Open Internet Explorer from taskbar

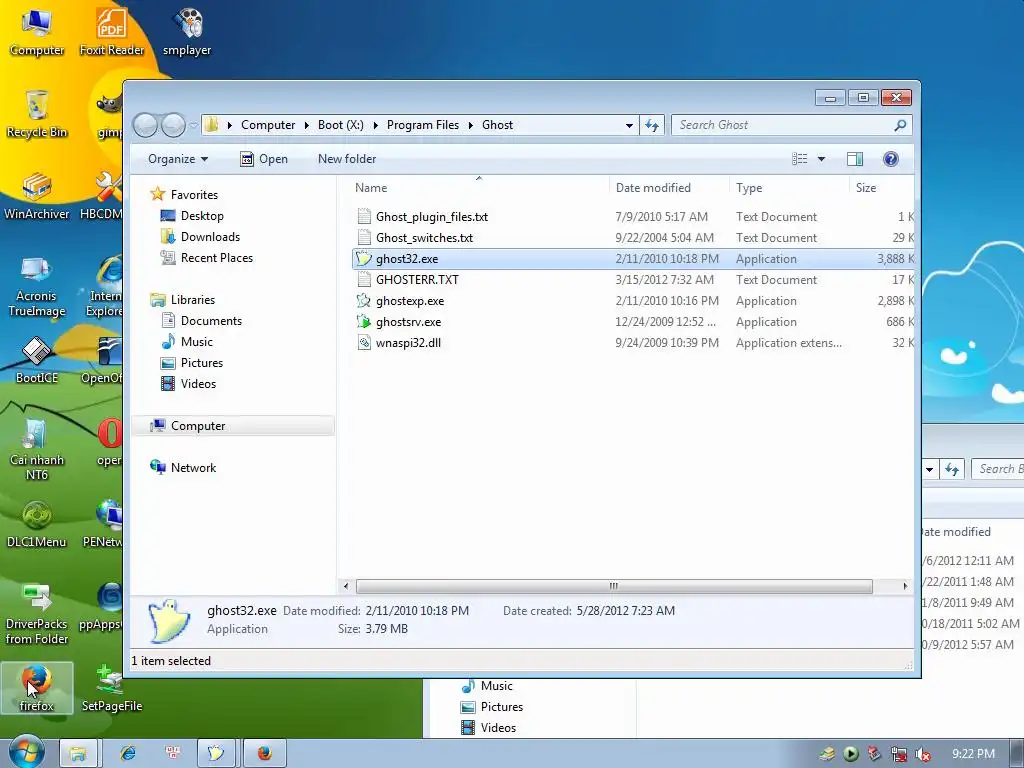click(x=127, y=753)
